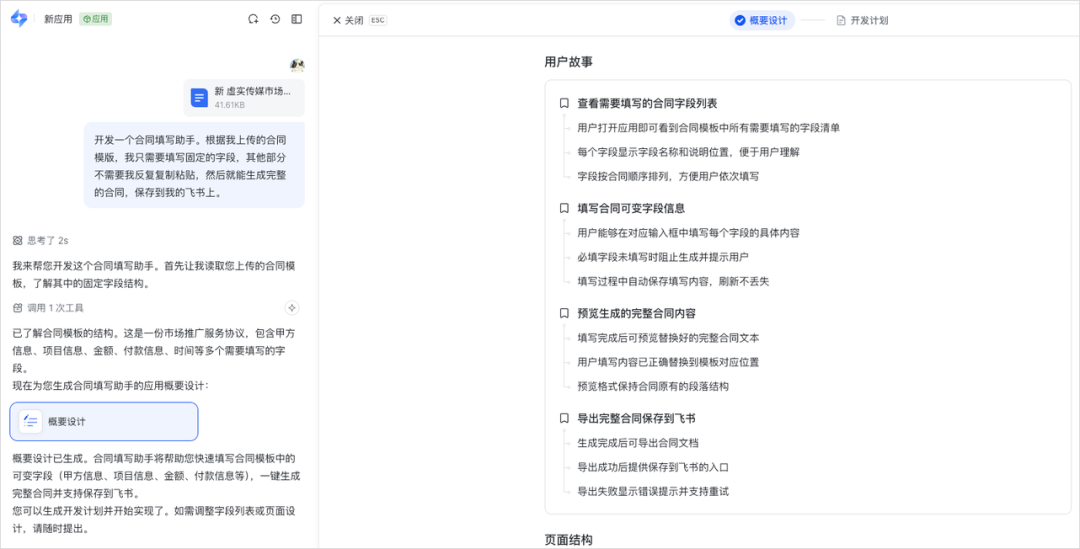Viewport: 1080px width, 549px height.
Task: Select the 用户故事 section heading
Action: point(568,62)
